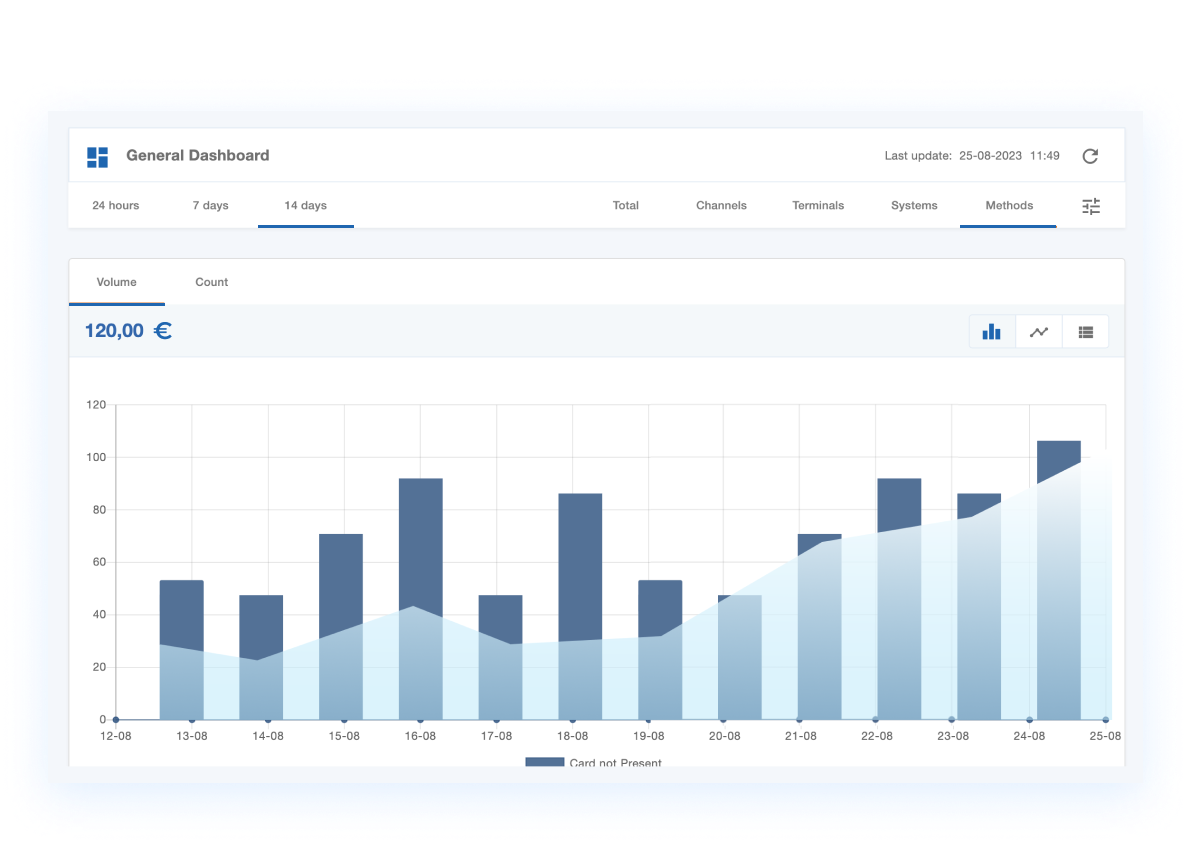Show the Count chart tab
This screenshot has height=843, width=1191.
[212, 282]
